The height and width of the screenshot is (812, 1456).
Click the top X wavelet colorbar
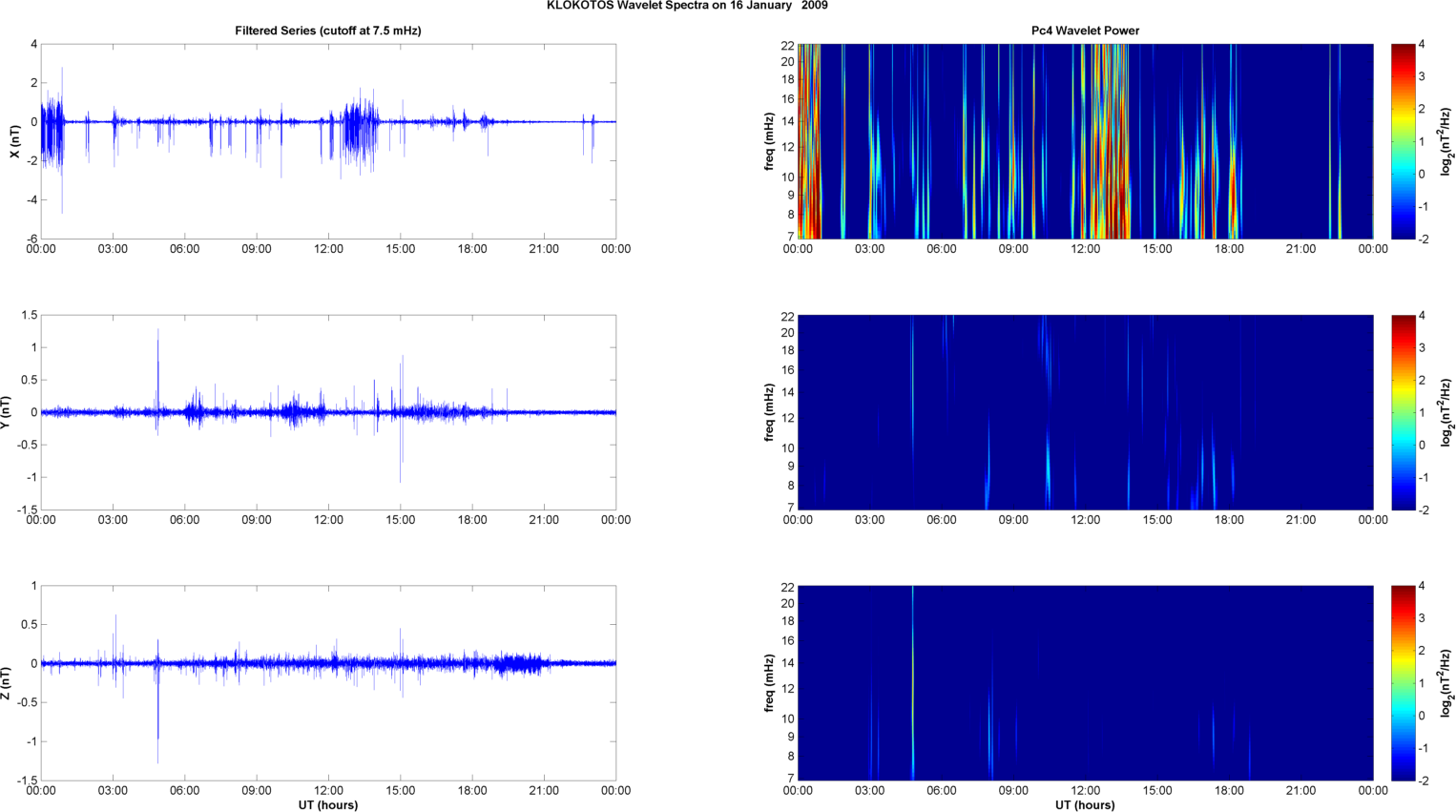[x=1403, y=141]
